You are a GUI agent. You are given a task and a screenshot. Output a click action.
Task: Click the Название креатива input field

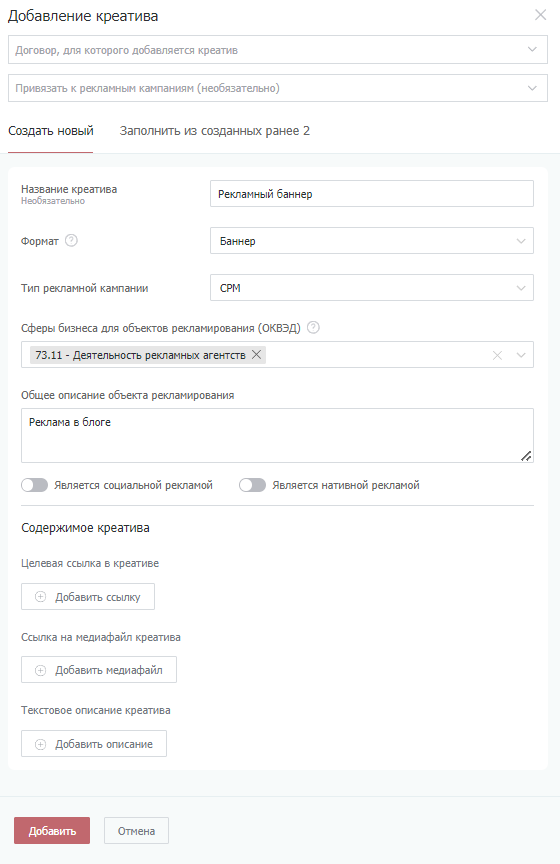click(x=371, y=194)
